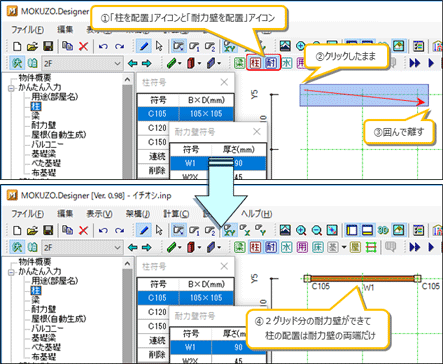Toggle 耐 bearing wall icon in bottom window
The height and width of the screenshot is (364, 443).
pos(271,247)
